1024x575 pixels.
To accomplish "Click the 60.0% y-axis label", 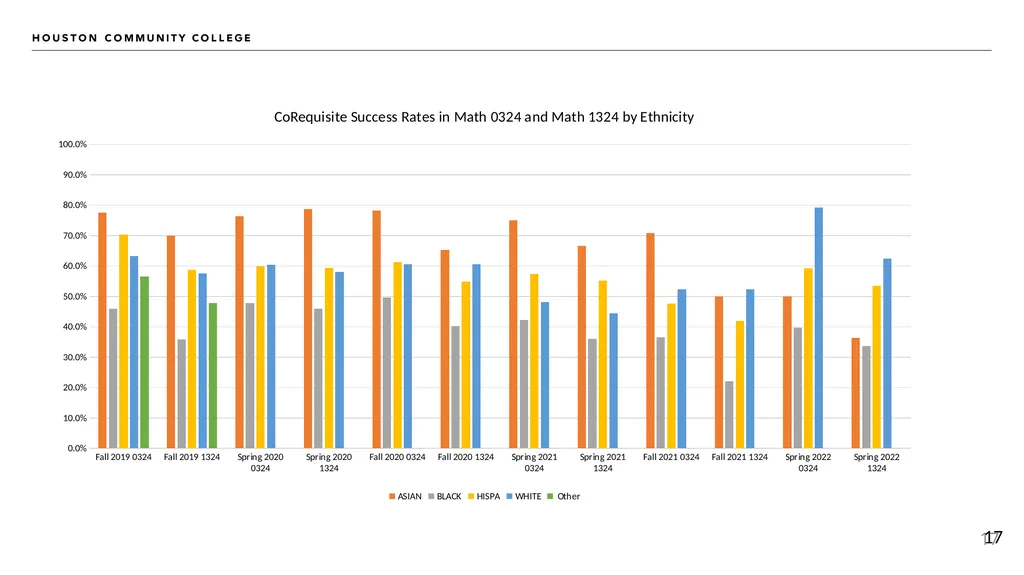I will (x=75, y=266).
